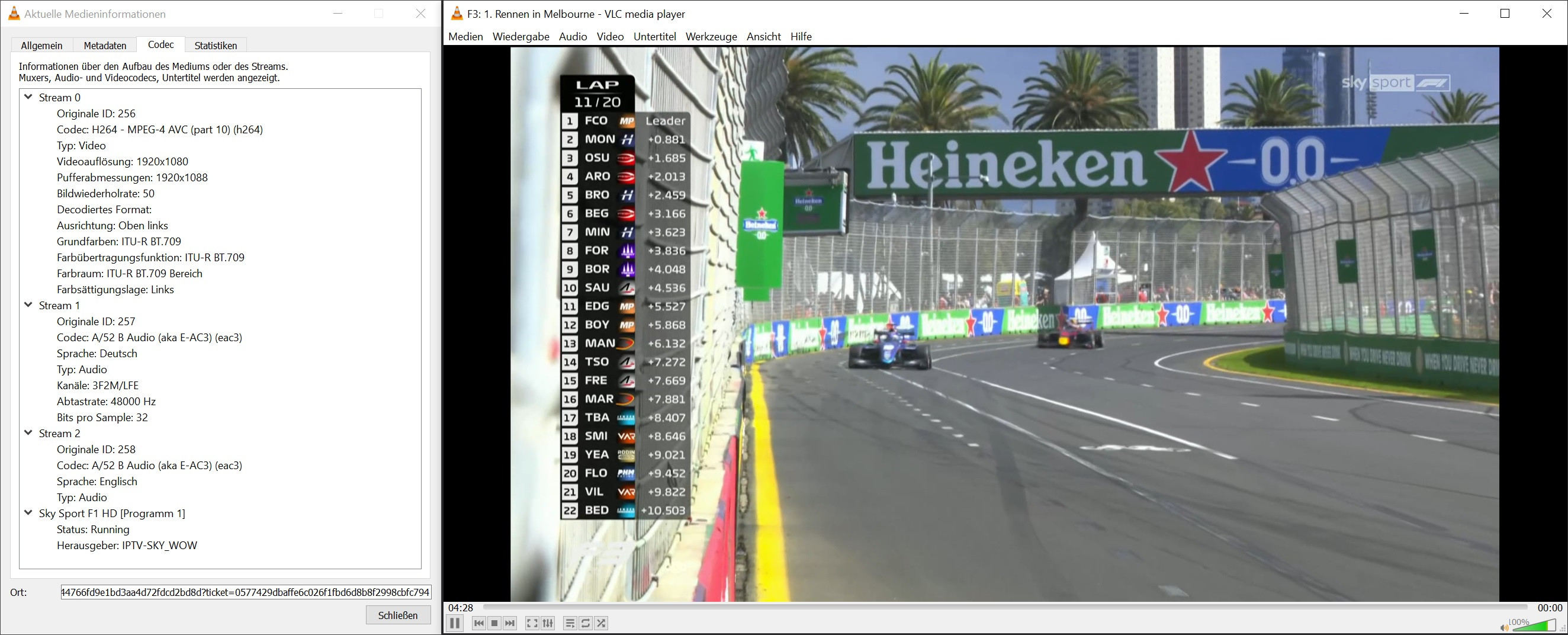Select Ausrichtung: Oben links row
The image size is (1568, 635).
click(x=112, y=225)
